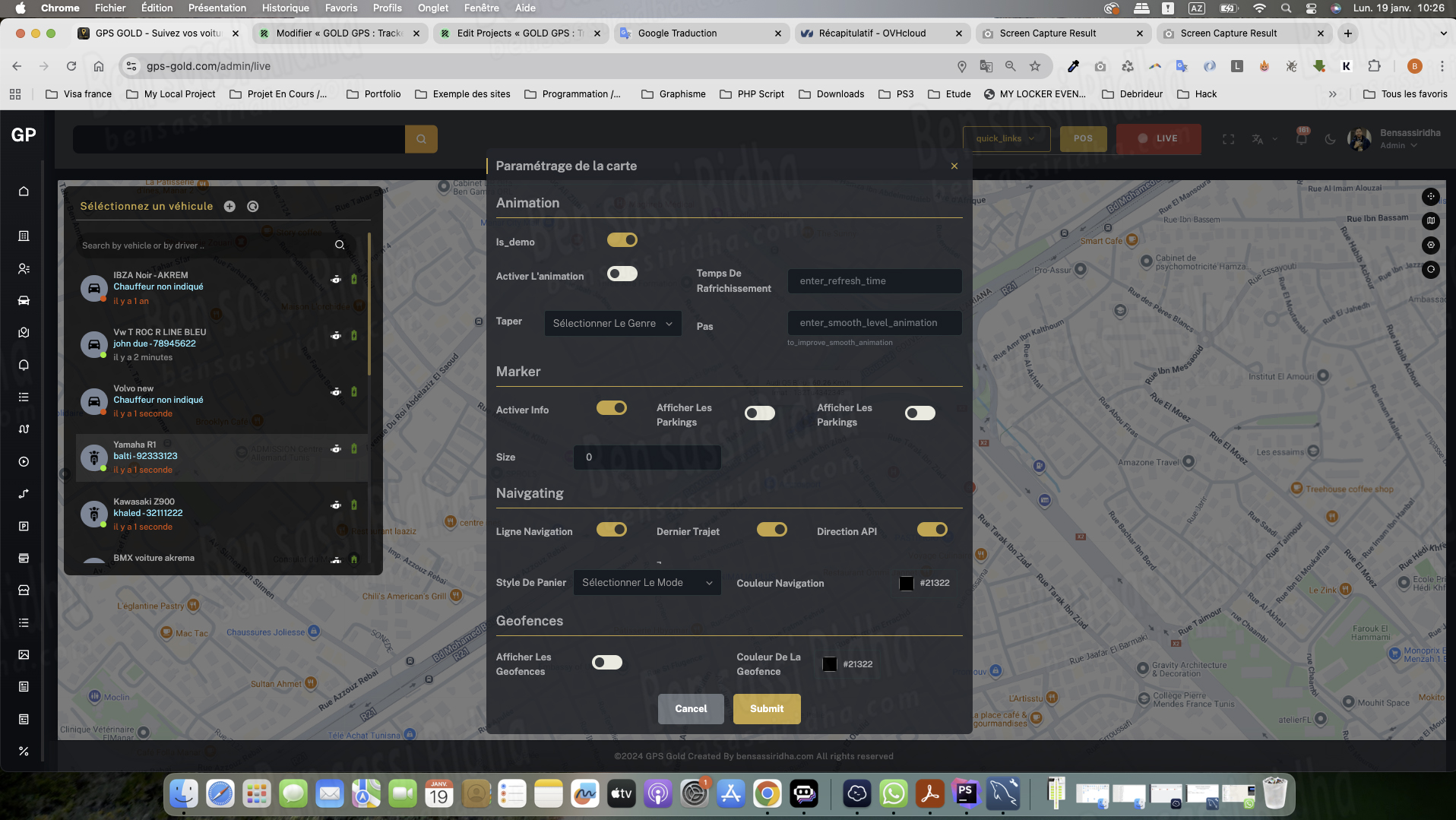Click the home icon in left sidebar

tap(24, 192)
